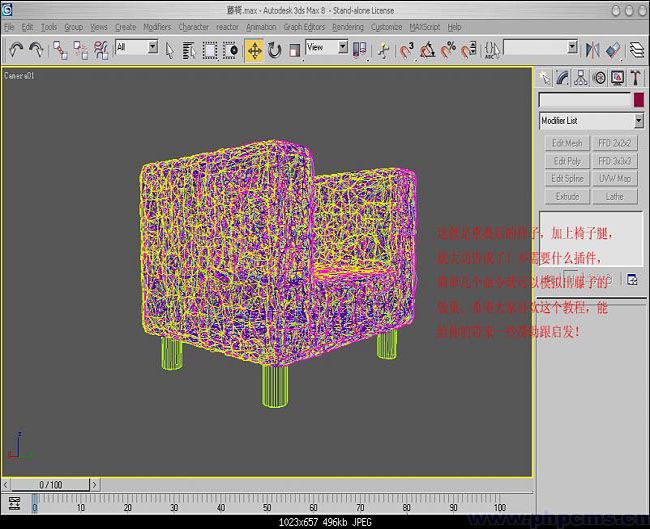Toggle the Window/Crossing selection mode
Screen dimensions: 650x529
pyautogui.click(x=232, y=48)
